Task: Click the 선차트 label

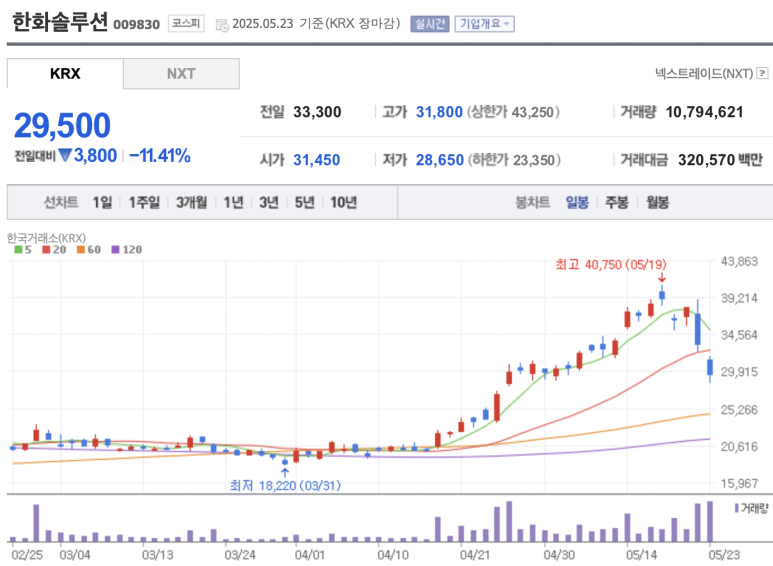Action: coord(61,202)
